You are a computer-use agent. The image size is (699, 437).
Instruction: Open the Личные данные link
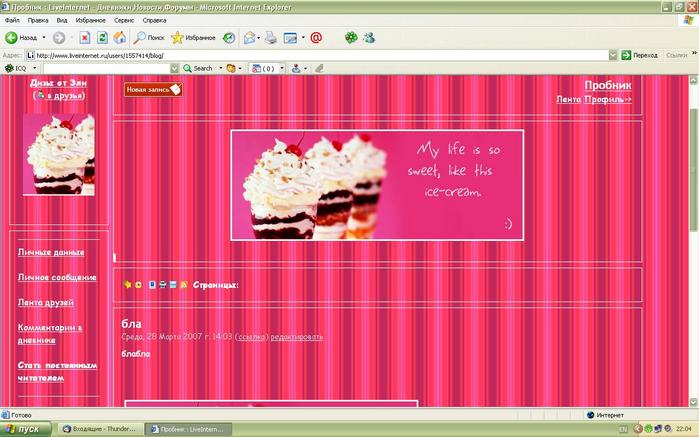pyautogui.click(x=51, y=252)
